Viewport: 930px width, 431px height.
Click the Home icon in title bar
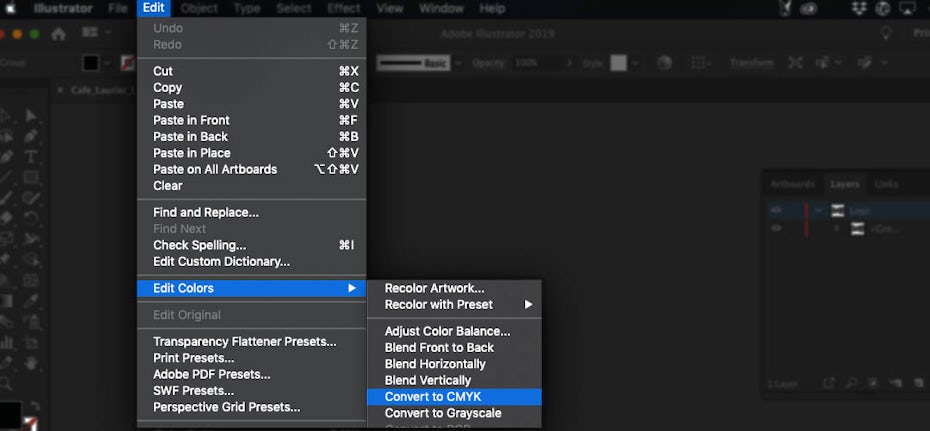[58, 34]
